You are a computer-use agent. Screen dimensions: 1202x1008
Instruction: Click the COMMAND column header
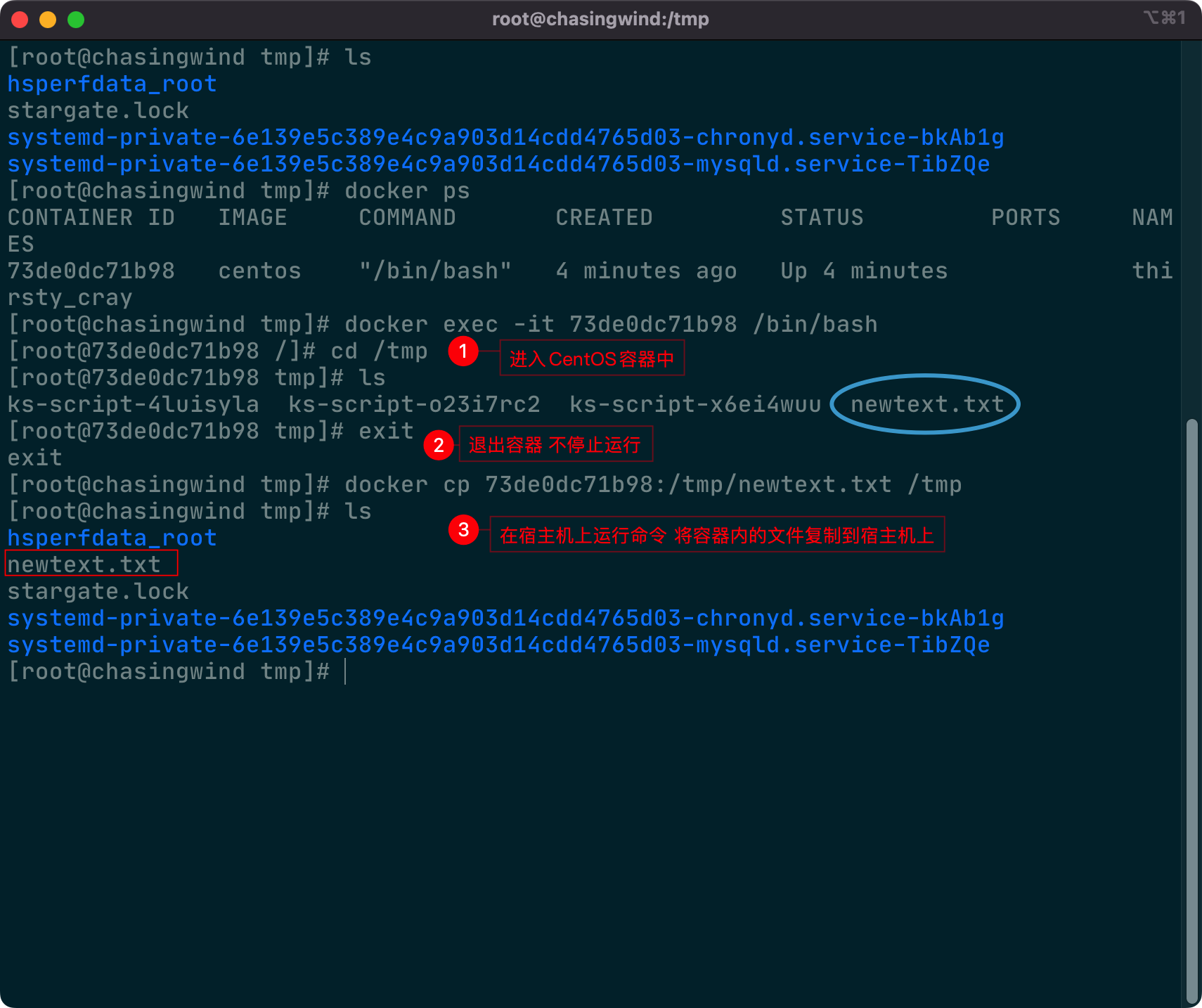click(x=407, y=217)
